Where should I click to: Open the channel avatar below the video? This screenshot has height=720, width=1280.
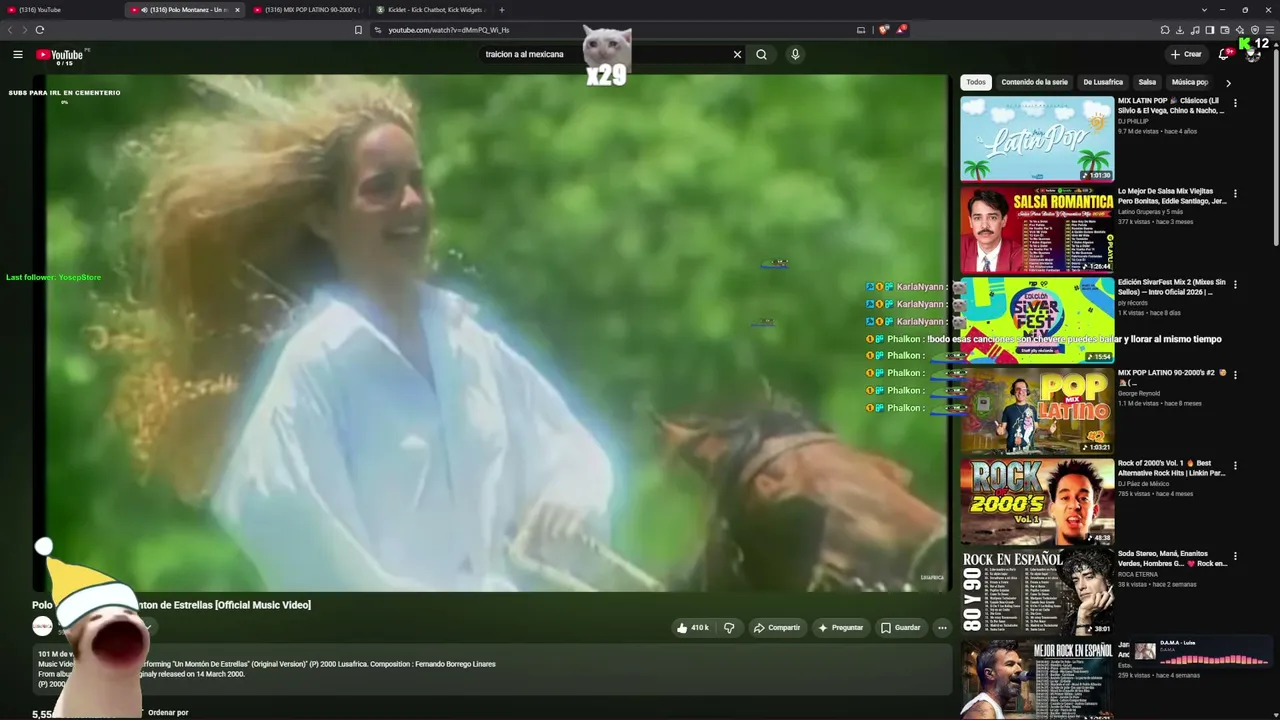(42, 626)
